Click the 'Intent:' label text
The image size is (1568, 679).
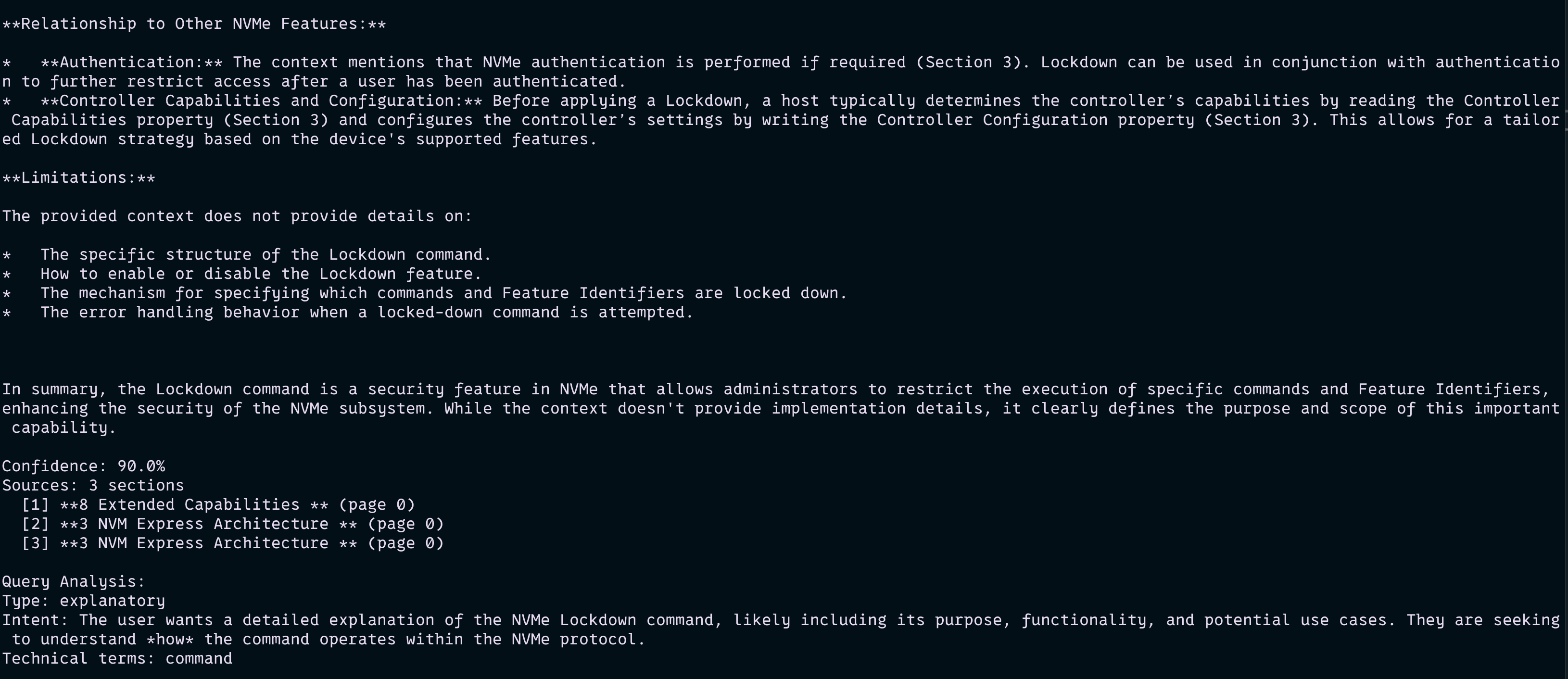(x=35, y=620)
